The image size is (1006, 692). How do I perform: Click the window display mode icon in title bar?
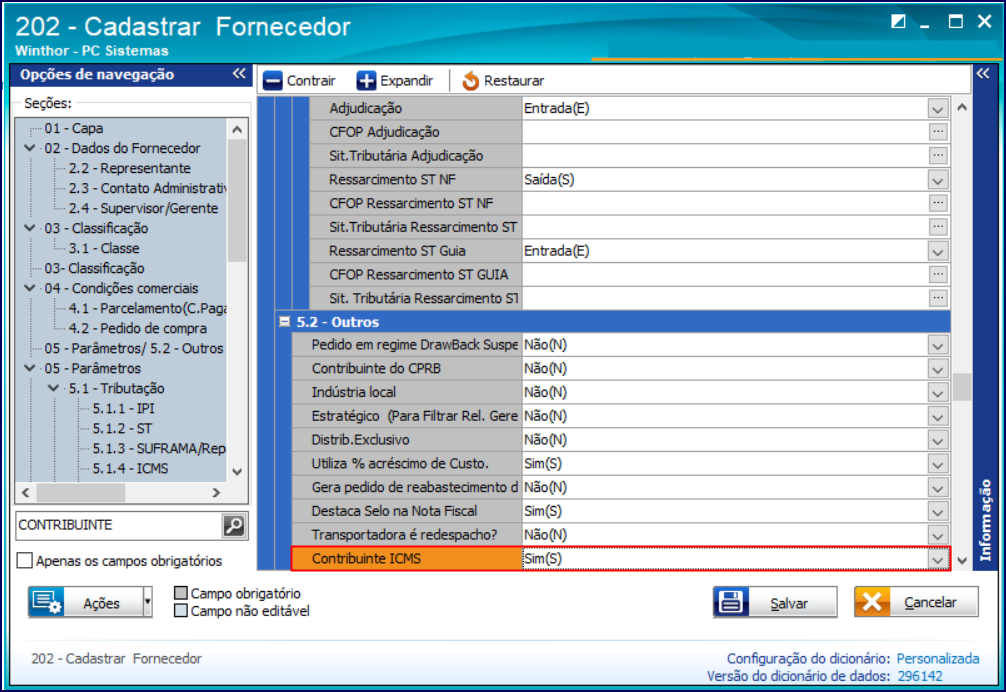pos(898,22)
